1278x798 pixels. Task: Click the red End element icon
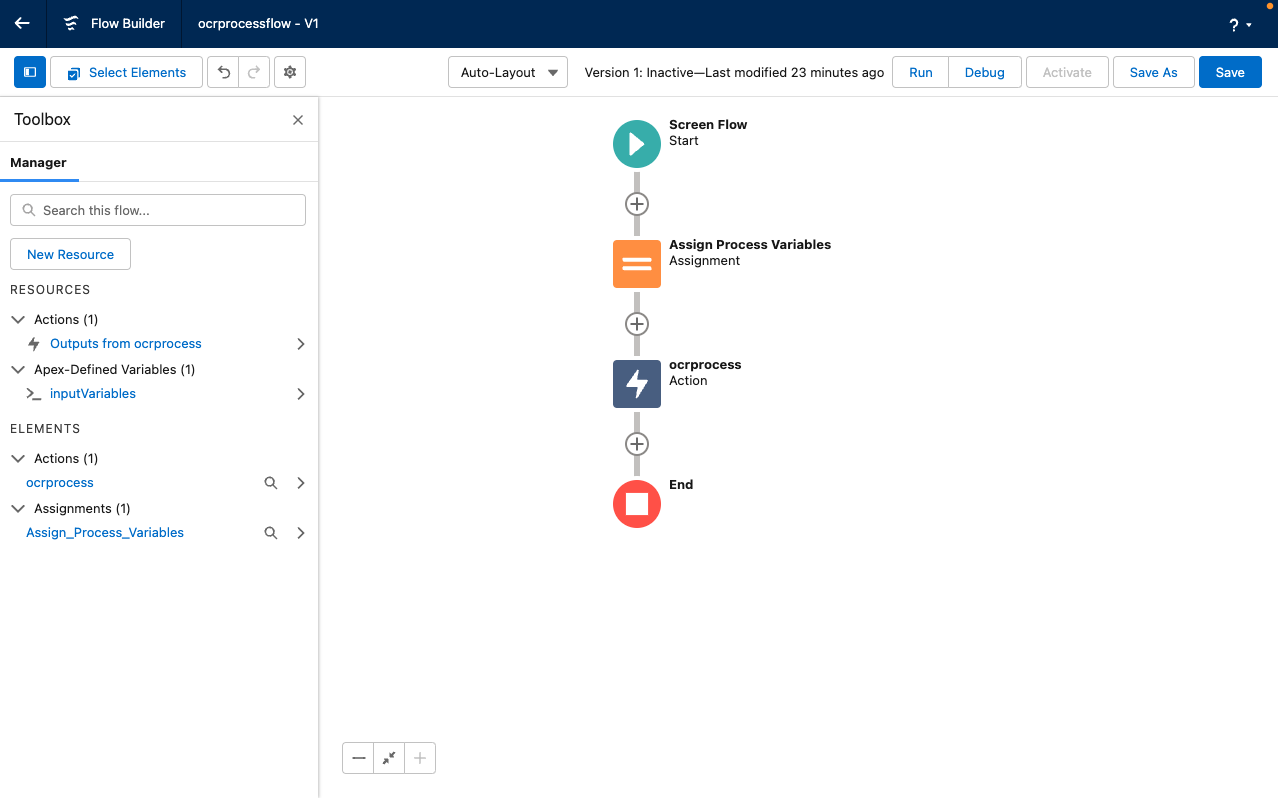coord(637,504)
